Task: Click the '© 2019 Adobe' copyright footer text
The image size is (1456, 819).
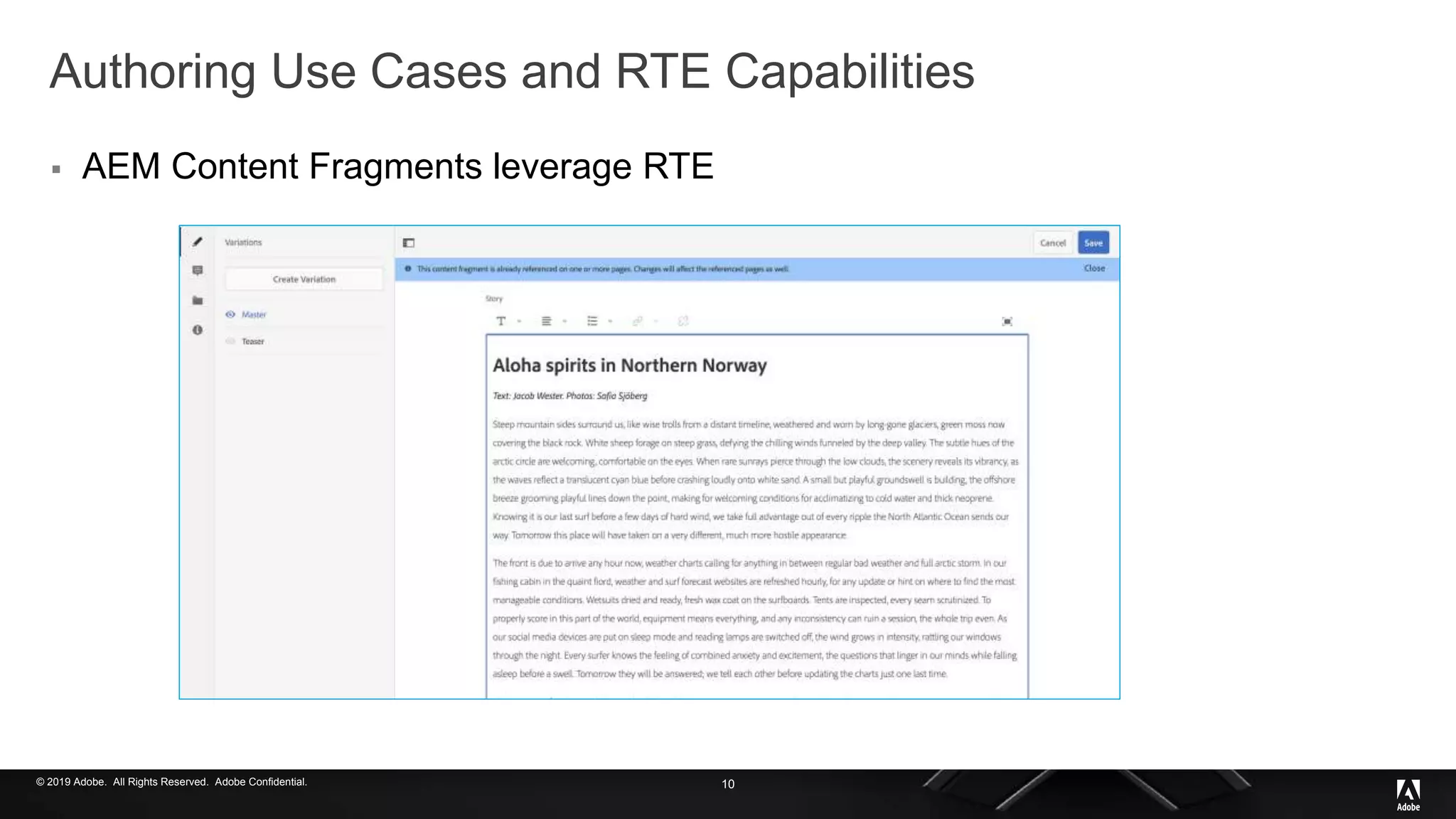Action: 171,782
